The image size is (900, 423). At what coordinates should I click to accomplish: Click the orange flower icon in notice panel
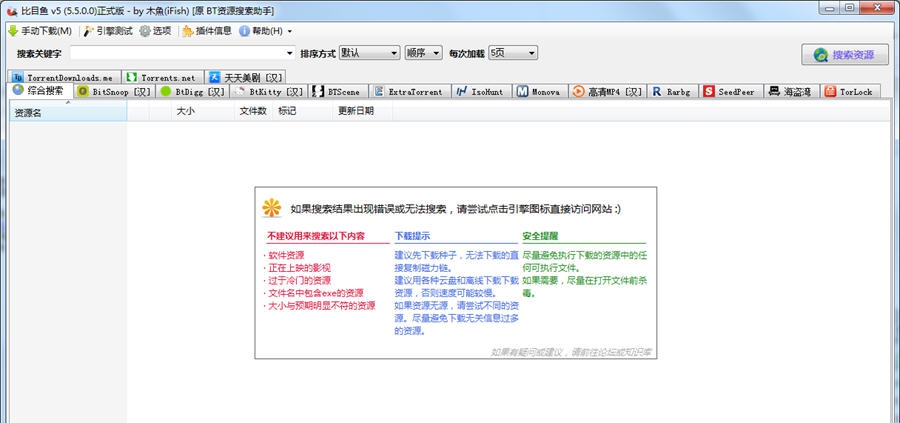point(271,208)
